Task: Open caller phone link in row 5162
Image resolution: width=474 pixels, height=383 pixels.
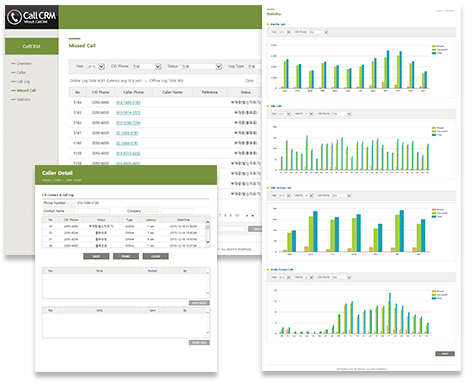Action: [x=128, y=123]
